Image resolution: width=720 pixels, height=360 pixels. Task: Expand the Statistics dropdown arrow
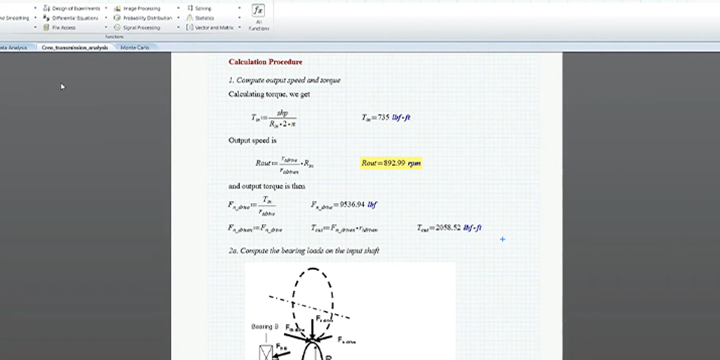click(239, 18)
